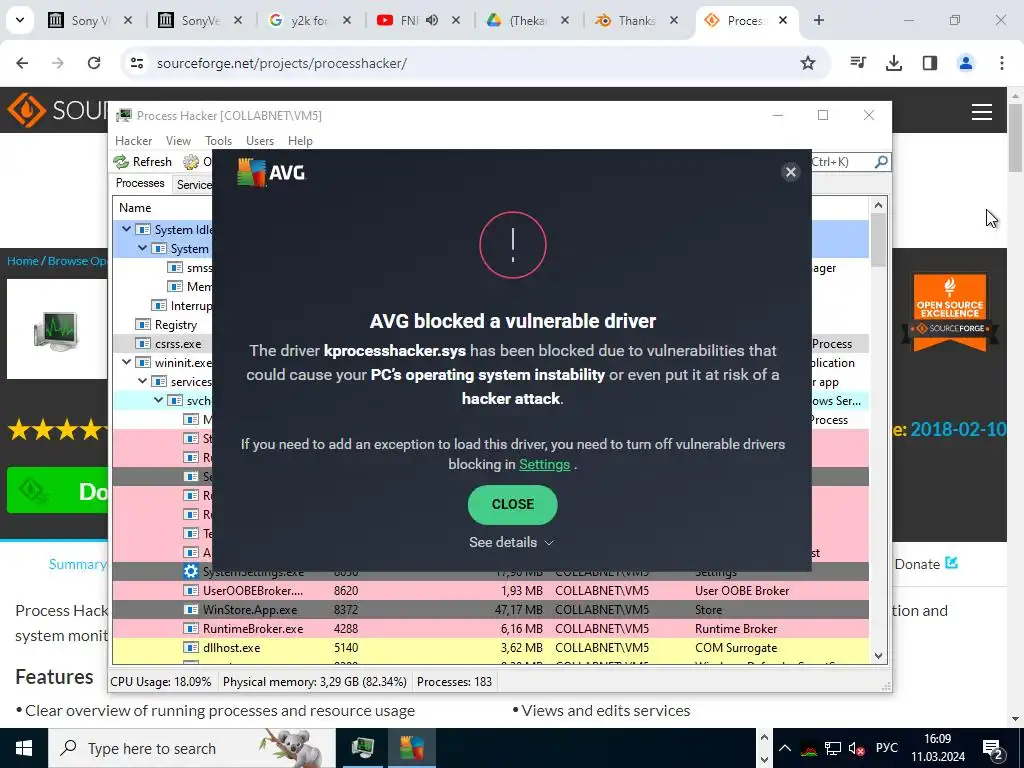This screenshot has height=768, width=1024.
Task: Click the Name column header
Action: coord(135,208)
